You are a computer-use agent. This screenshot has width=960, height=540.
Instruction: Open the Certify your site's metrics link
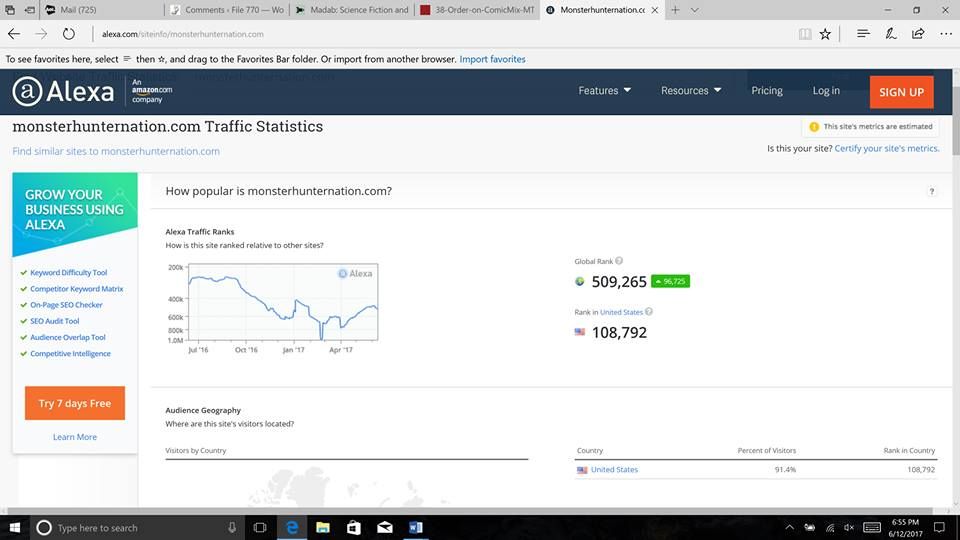tap(886, 149)
